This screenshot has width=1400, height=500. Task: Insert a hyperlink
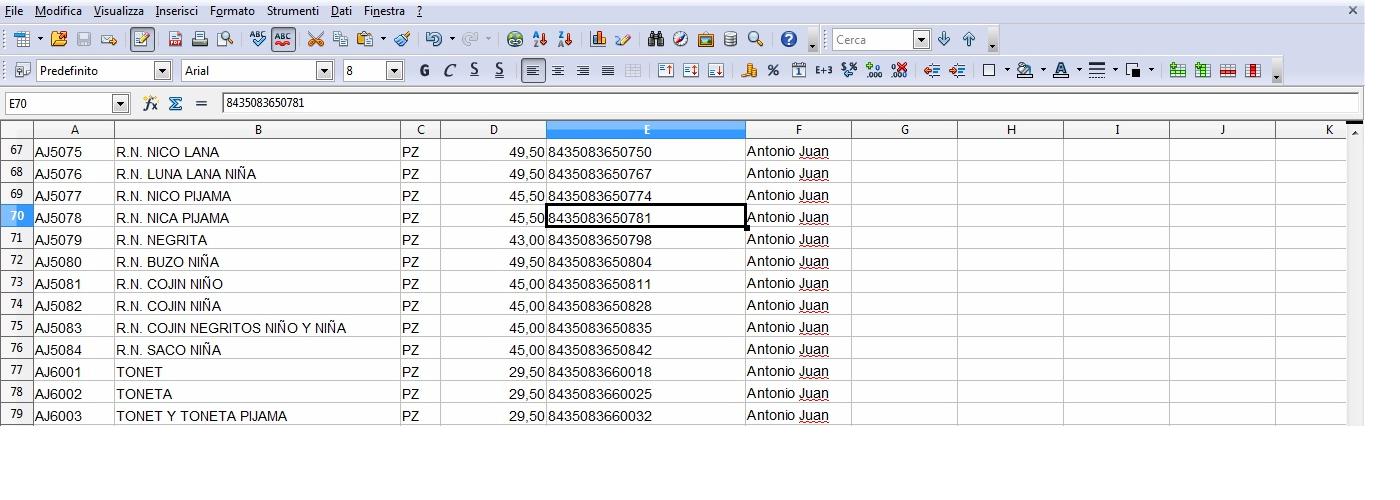coord(515,39)
